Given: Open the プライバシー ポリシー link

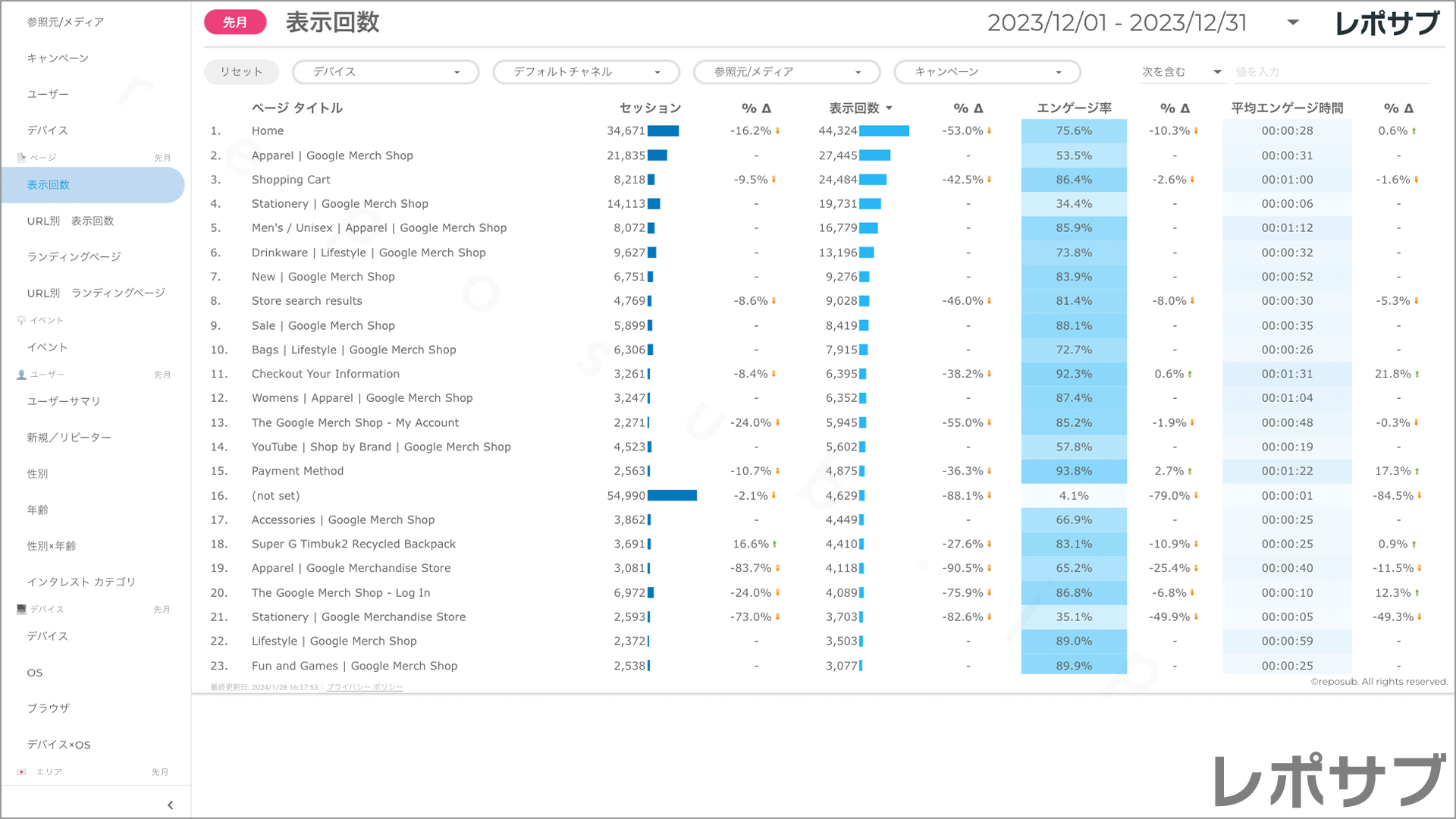Looking at the screenshot, I should 365,687.
